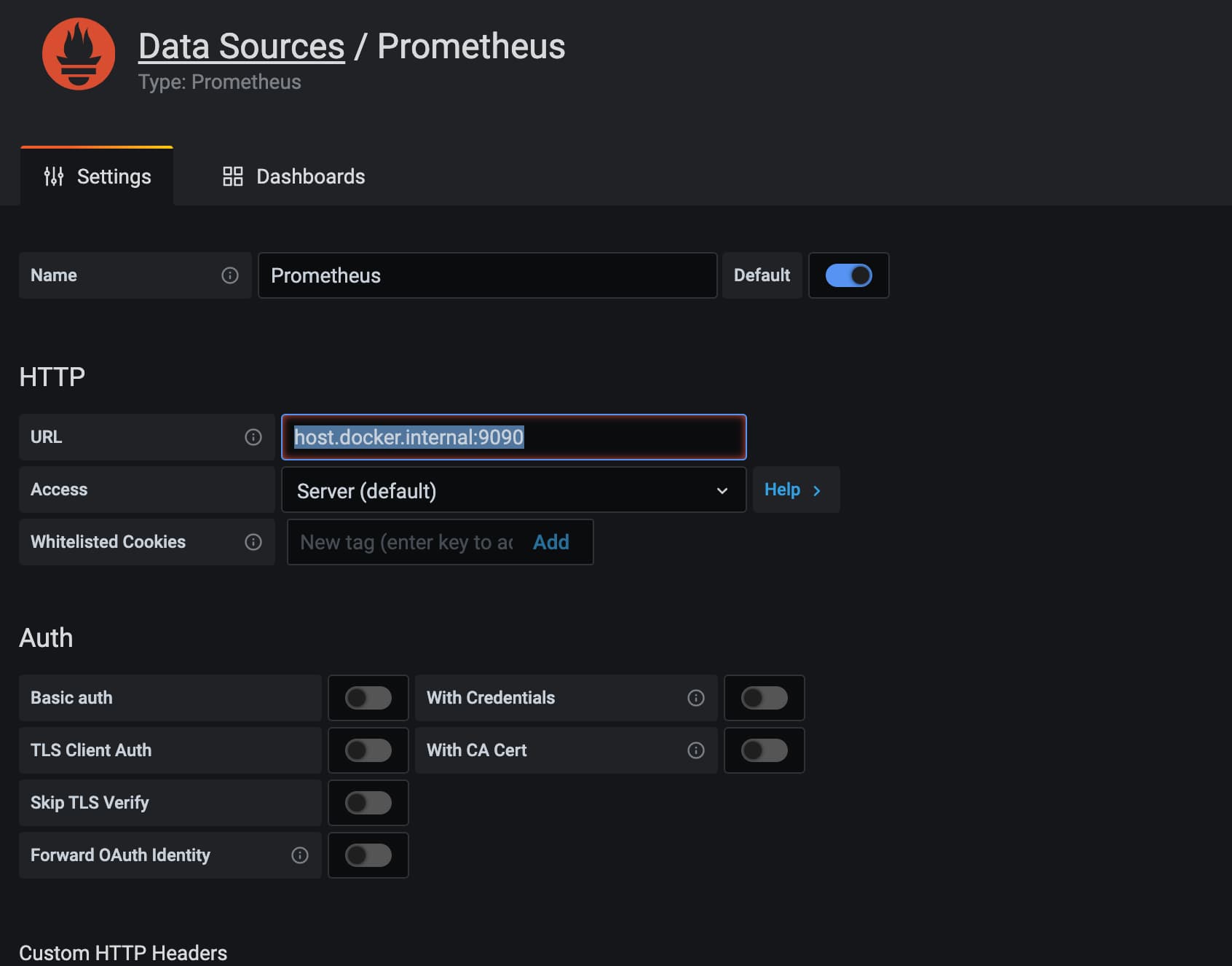Viewport: 1232px width, 966px height.
Task: Enable the Basic auth switch
Action: 368,698
